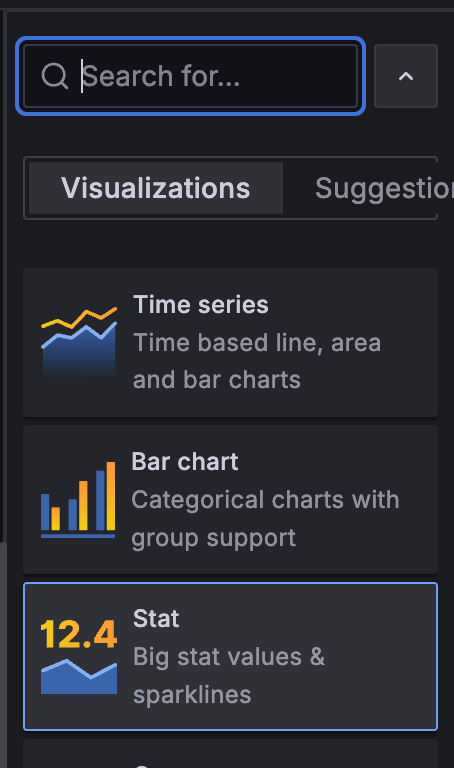Screen dimensions: 454x768
Task: Click the blue baseline under Bar chart icon
Action: [x=78, y=536]
